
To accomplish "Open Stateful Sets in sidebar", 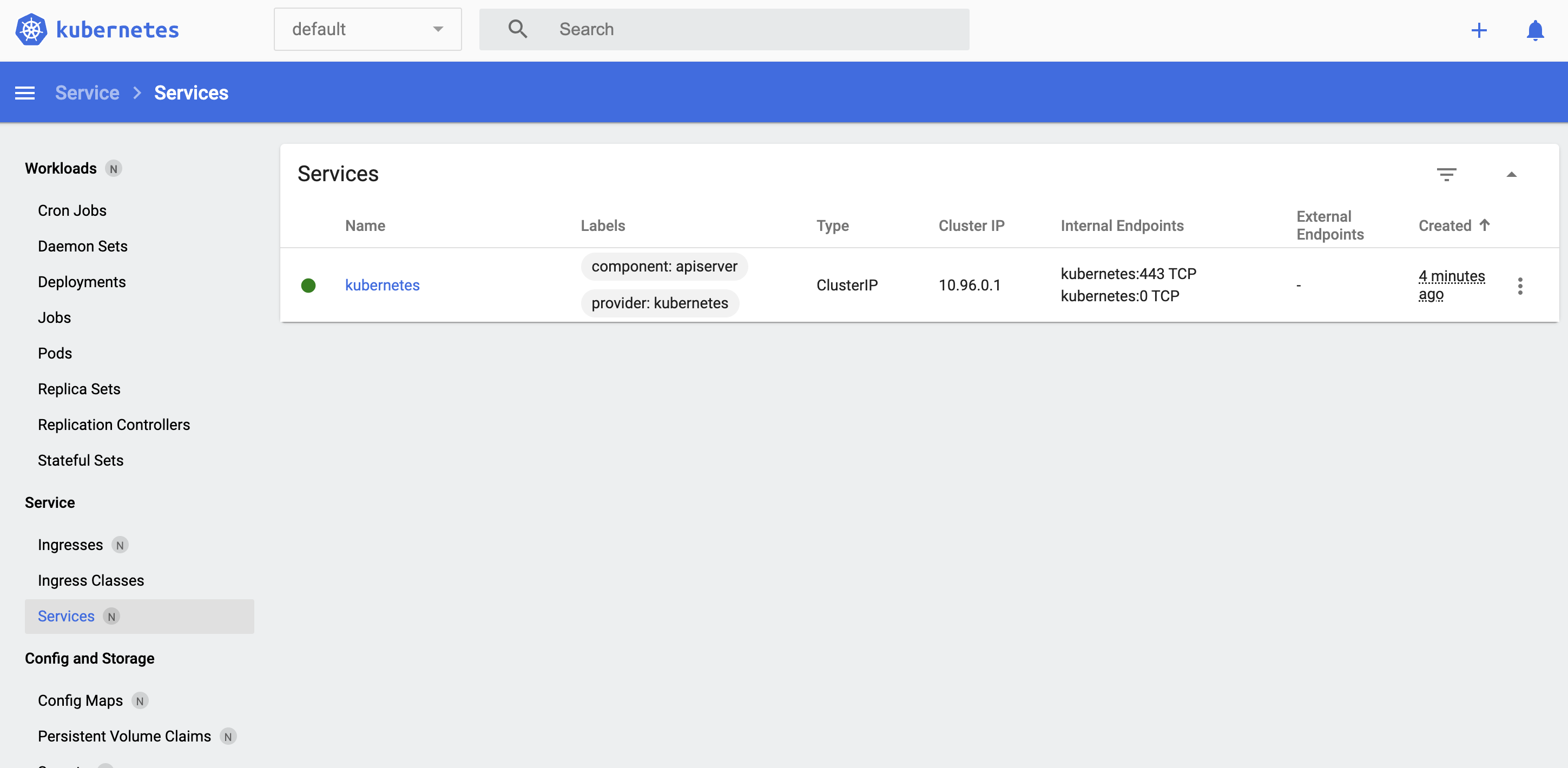I will click(80, 461).
